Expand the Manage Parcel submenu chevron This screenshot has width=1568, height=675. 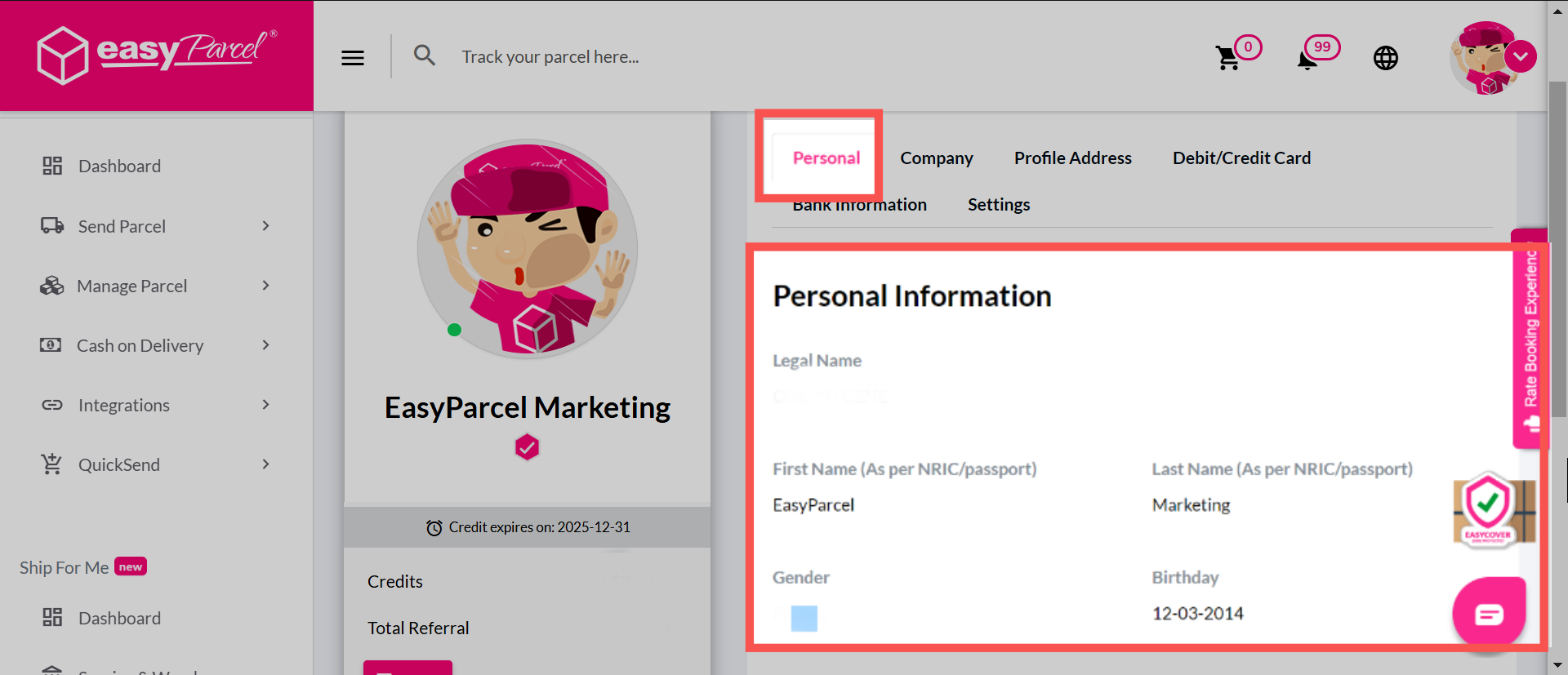click(x=265, y=285)
